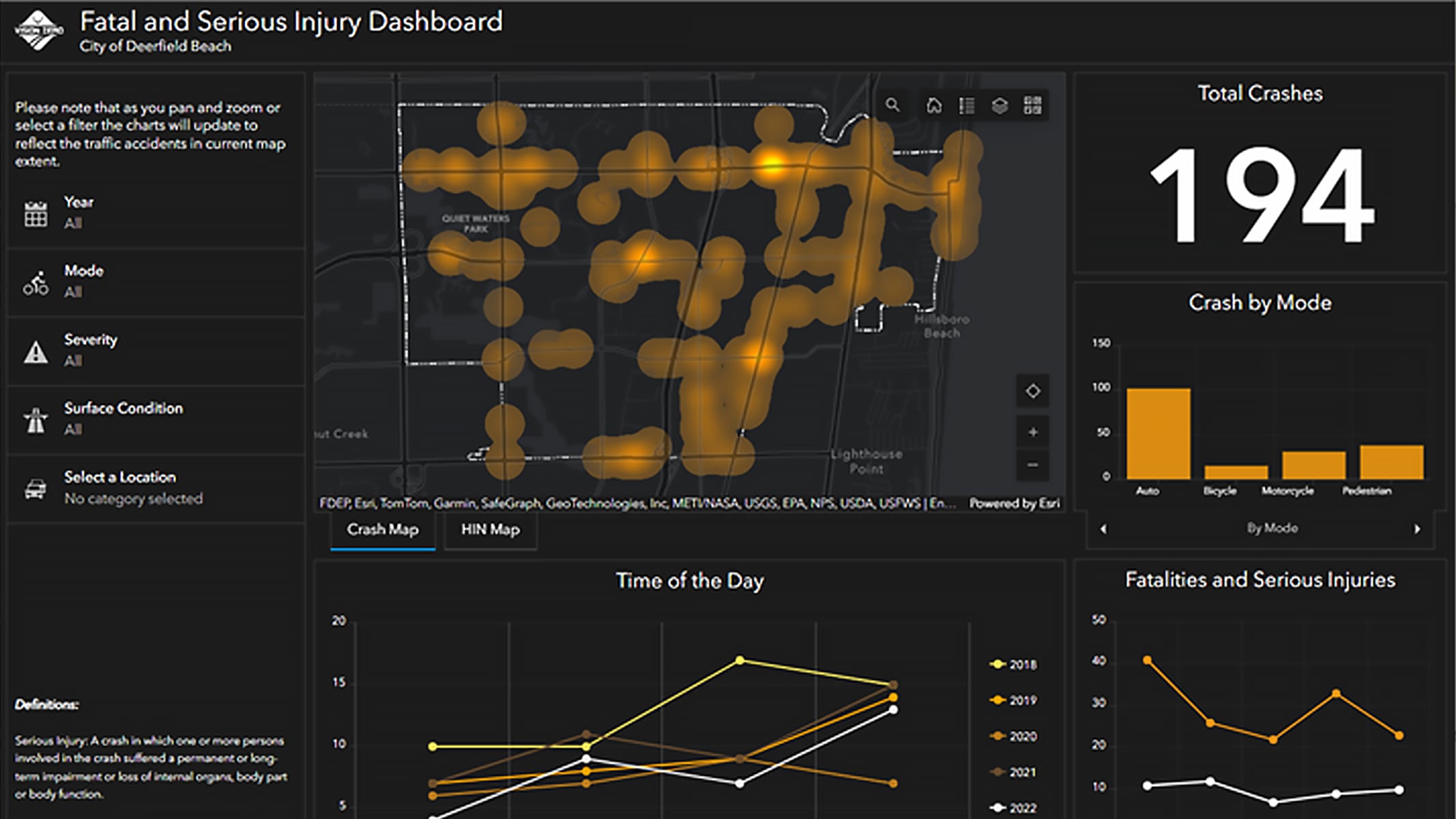The height and width of the screenshot is (819, 1456).
Task: Click the Lighthouse Point map label
Action: point(867,461)
